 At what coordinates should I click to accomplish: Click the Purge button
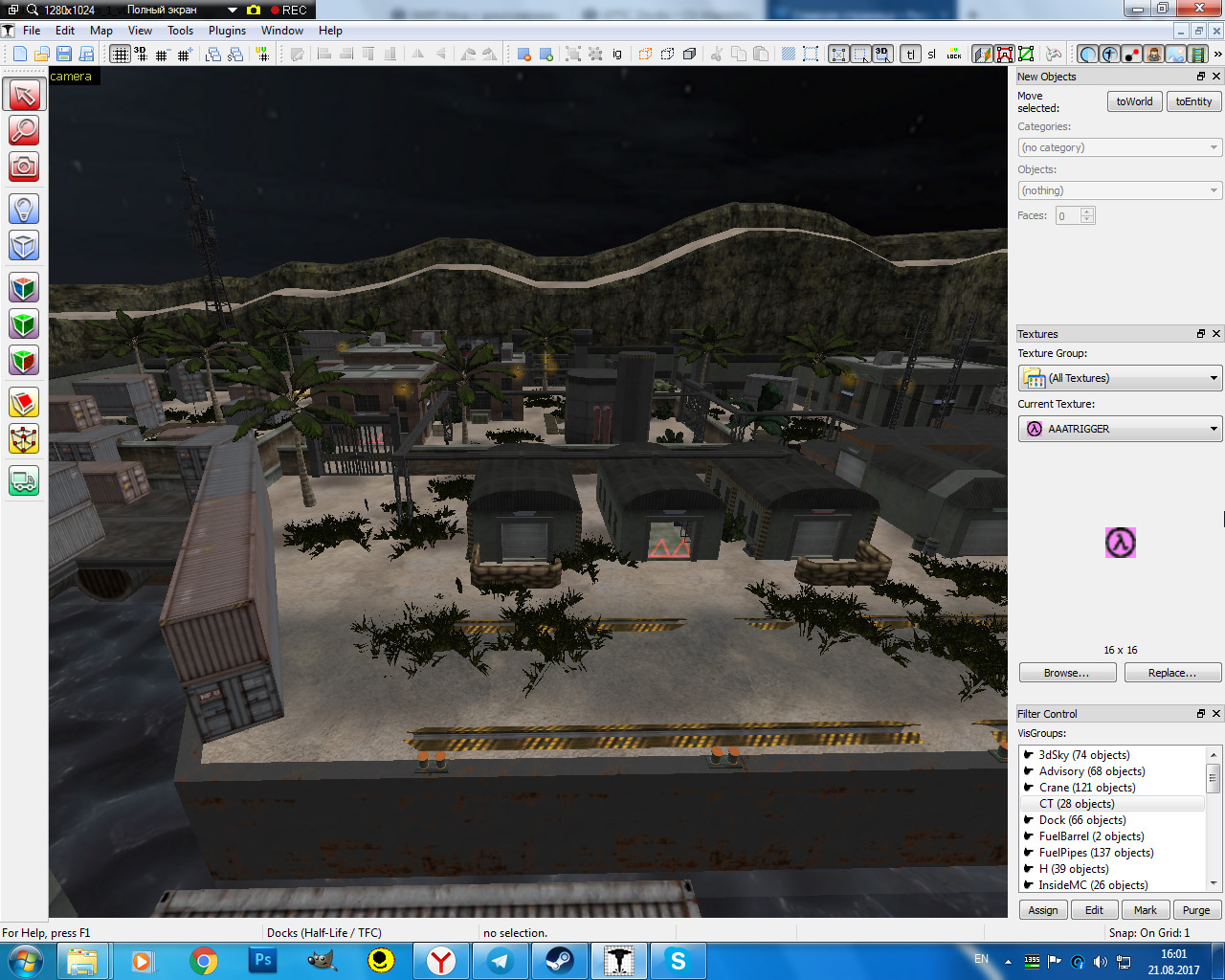1196,910
